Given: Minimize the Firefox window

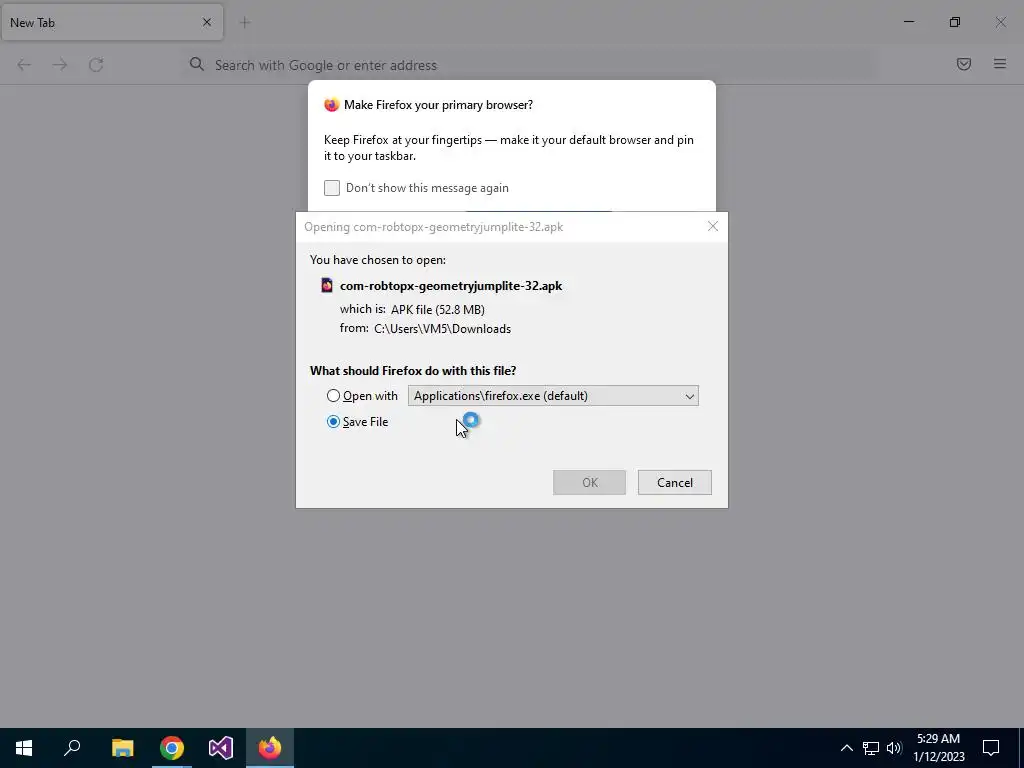Looking at the screenshot, I should pos(908,22).
